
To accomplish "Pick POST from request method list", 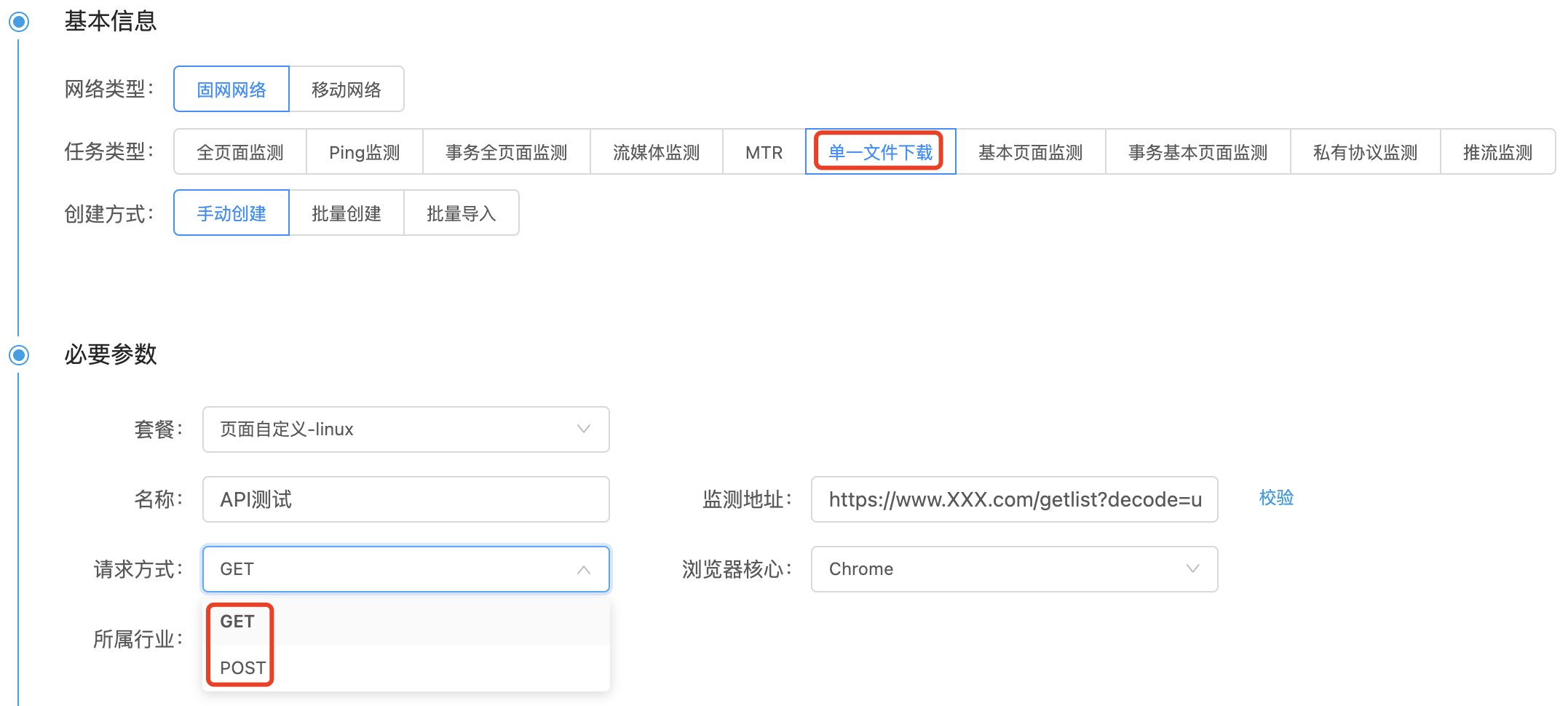I will tap(242, 667).
